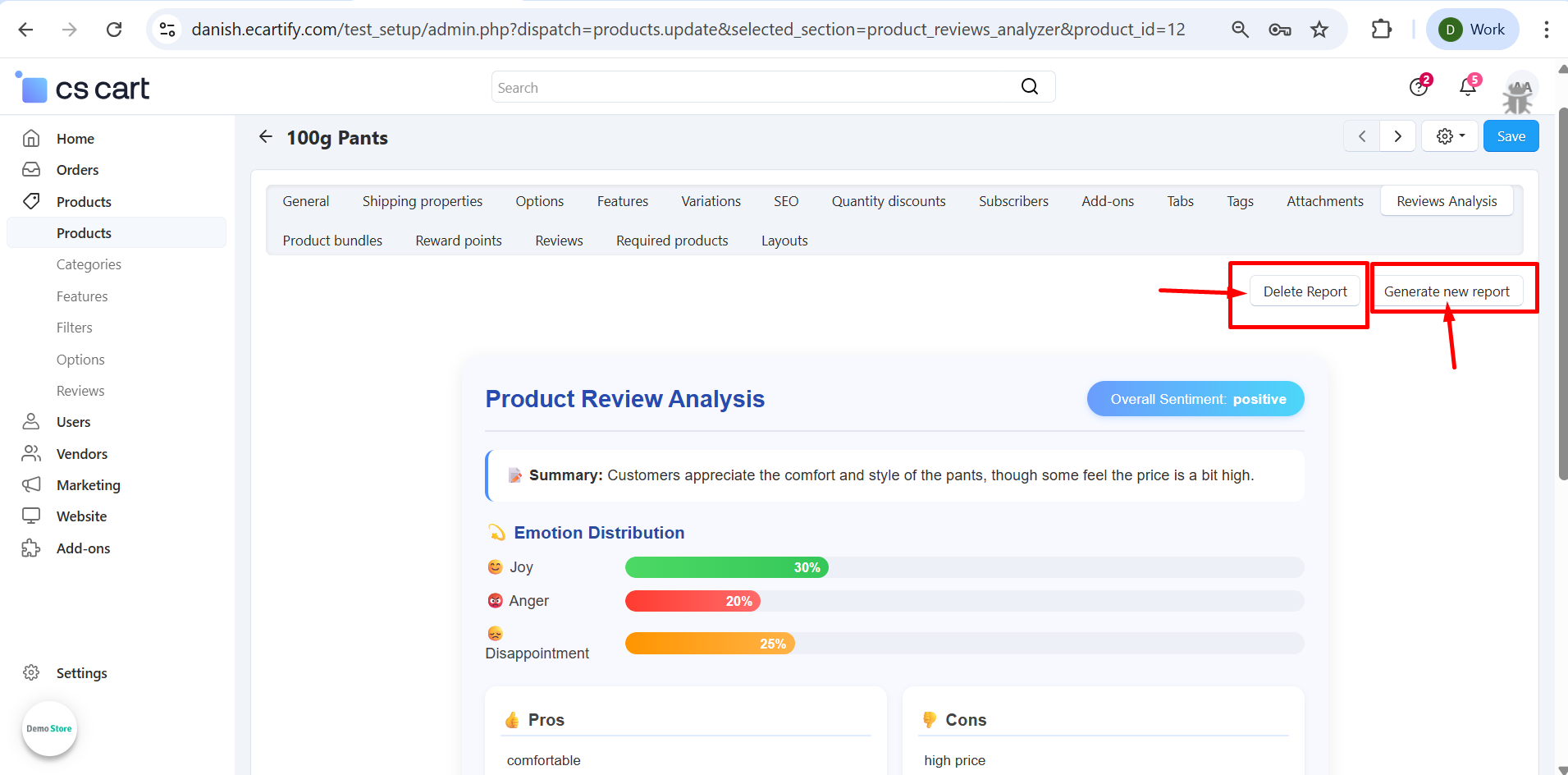
Task: Bookmark this page with the star icon
Action: [x=1319, y=30]
